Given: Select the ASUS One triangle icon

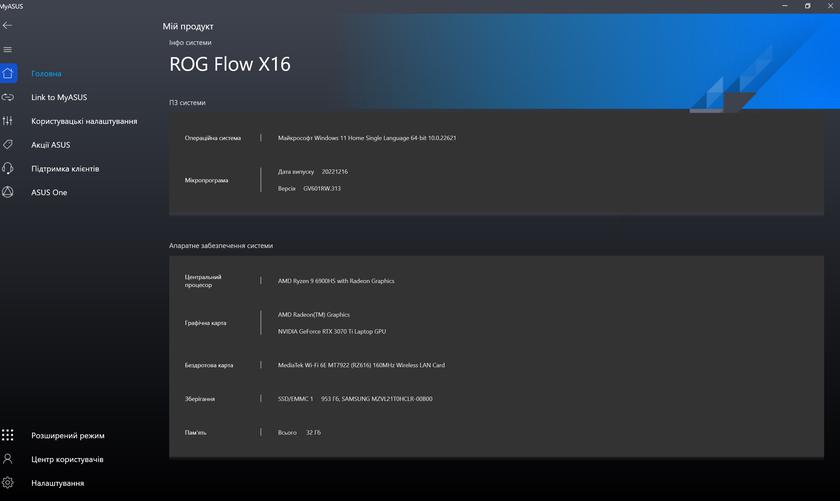Looking at the screenshot, I should 8,192.
